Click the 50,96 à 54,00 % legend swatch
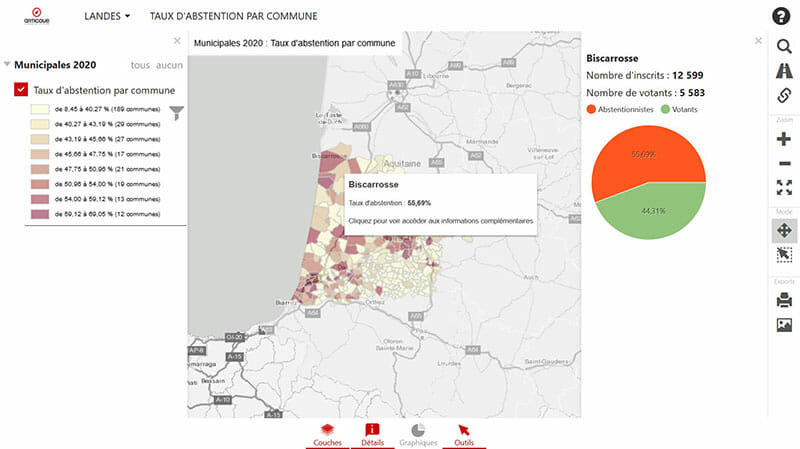 40,184
